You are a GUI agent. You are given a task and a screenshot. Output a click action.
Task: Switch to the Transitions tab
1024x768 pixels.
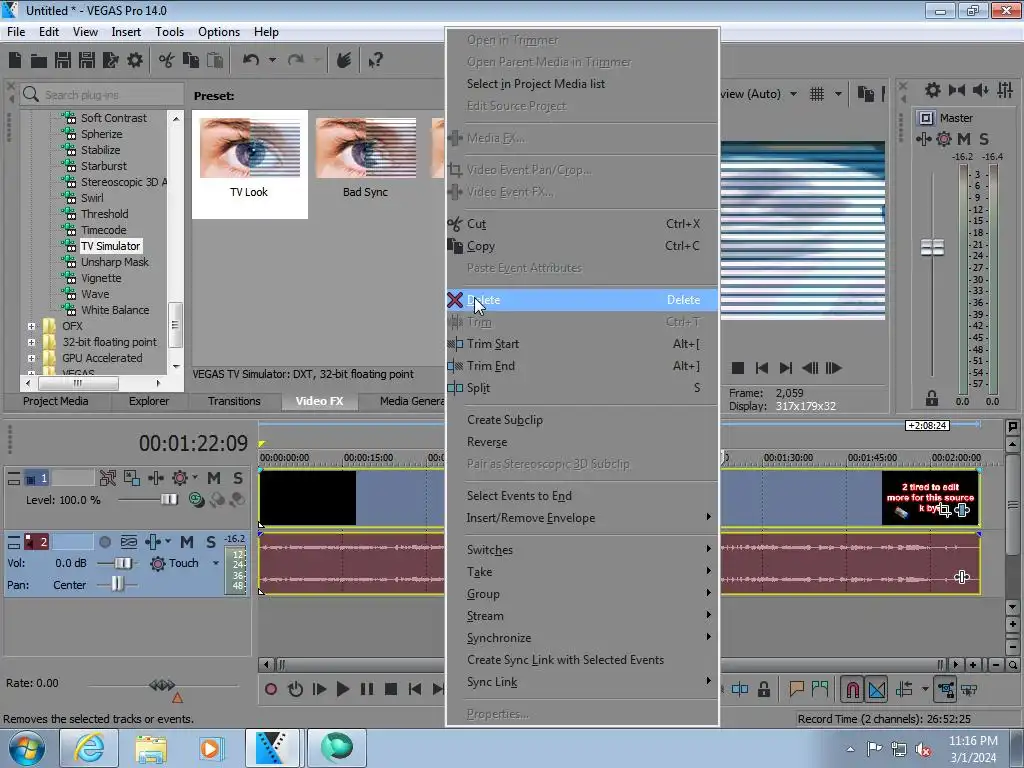(234, 401)
